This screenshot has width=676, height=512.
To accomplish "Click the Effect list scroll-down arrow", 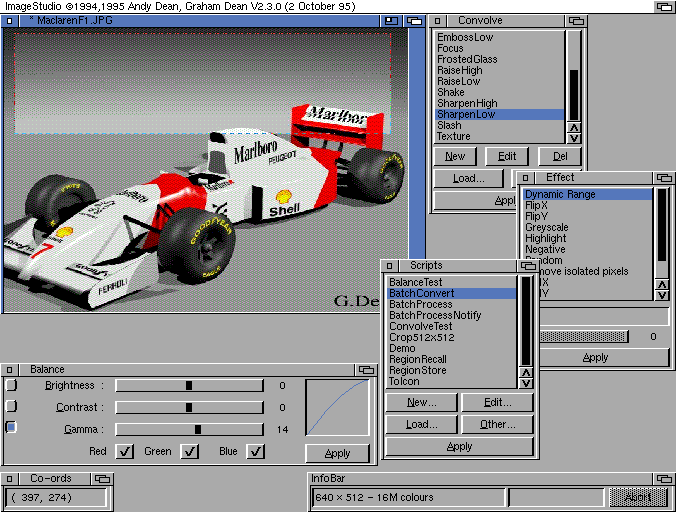I will 662,295.
